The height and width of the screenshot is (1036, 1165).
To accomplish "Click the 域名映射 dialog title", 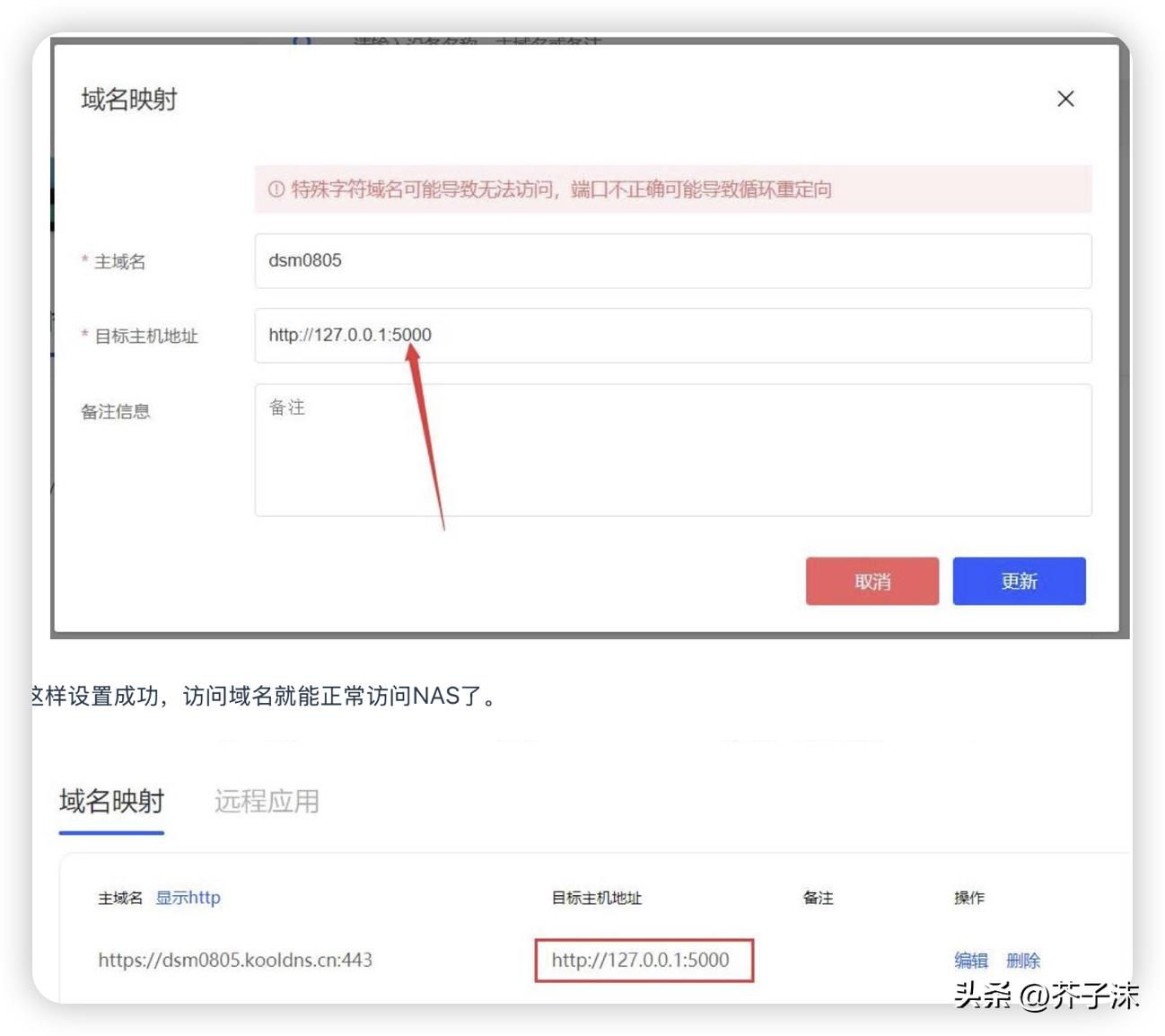I will pos(128,101).
